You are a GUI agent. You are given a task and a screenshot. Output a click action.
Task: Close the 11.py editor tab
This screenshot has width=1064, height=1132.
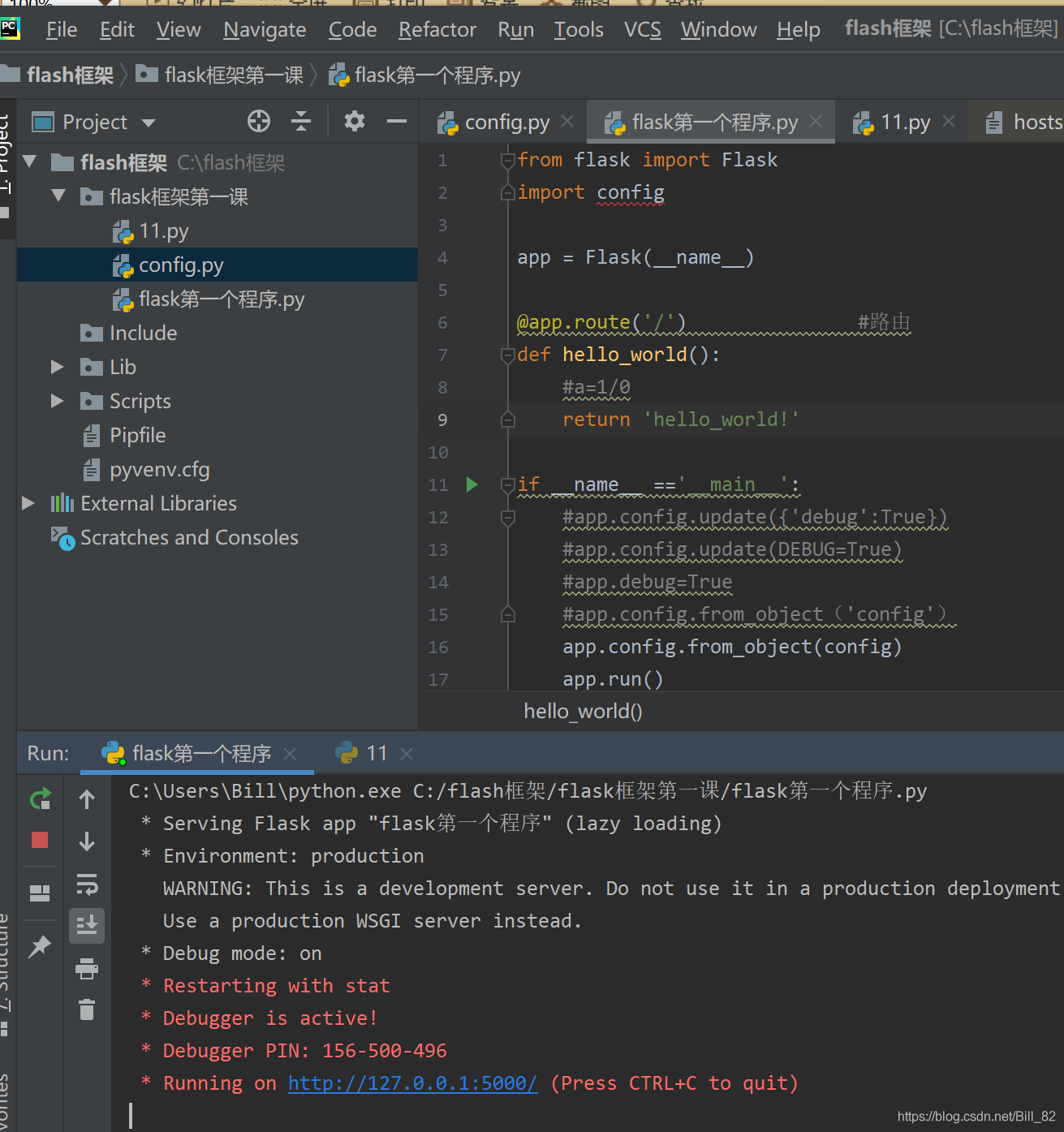click(949, 121)
